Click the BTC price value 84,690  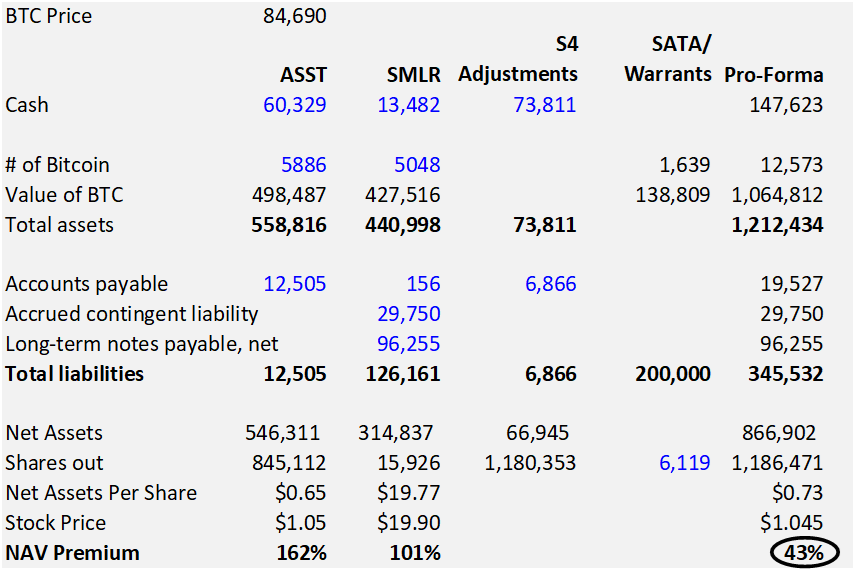coord(294,16)
